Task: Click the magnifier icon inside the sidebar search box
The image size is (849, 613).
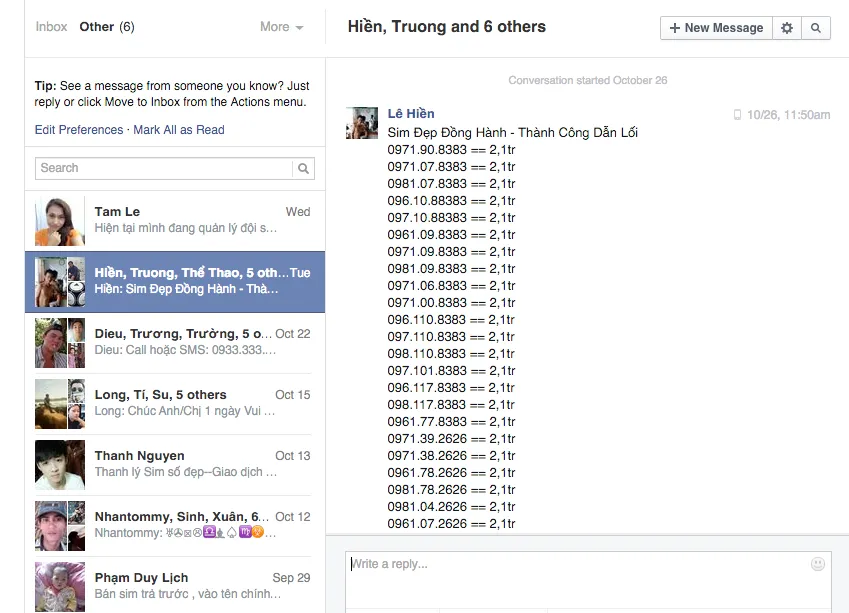Action: pos(303,168)
